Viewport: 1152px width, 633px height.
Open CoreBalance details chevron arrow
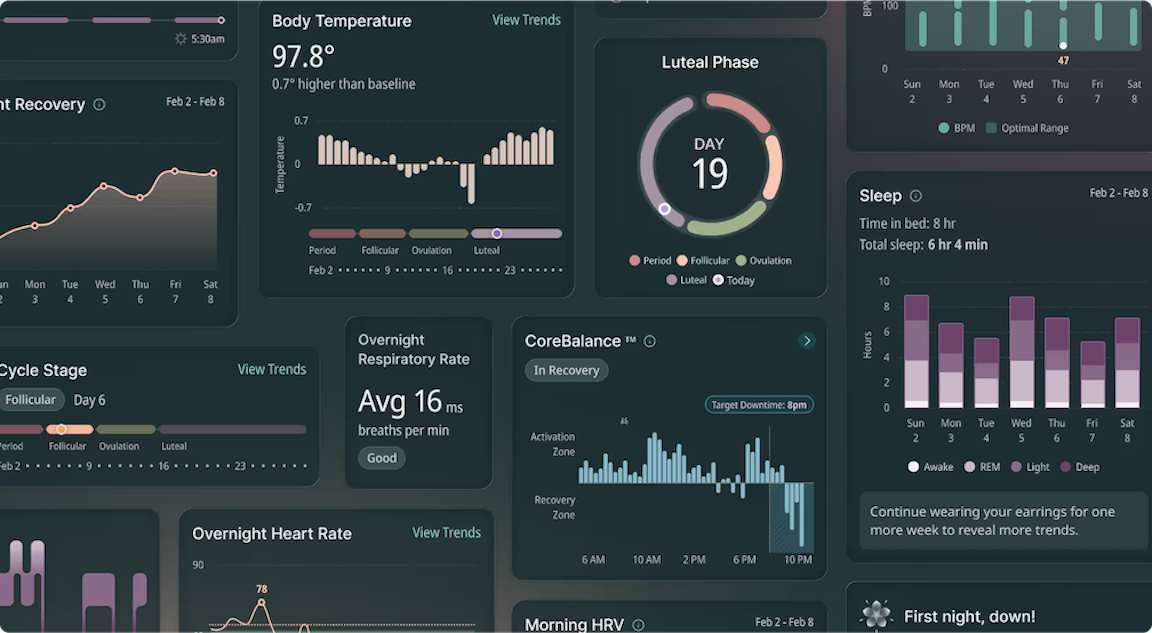click(807, 341)
